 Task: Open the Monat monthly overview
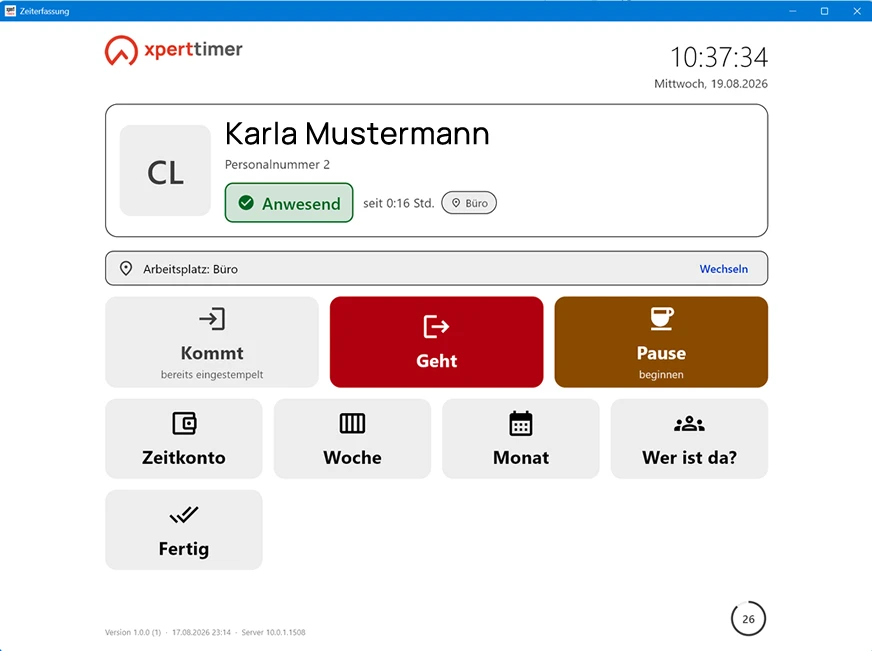(x=521, y=439)
